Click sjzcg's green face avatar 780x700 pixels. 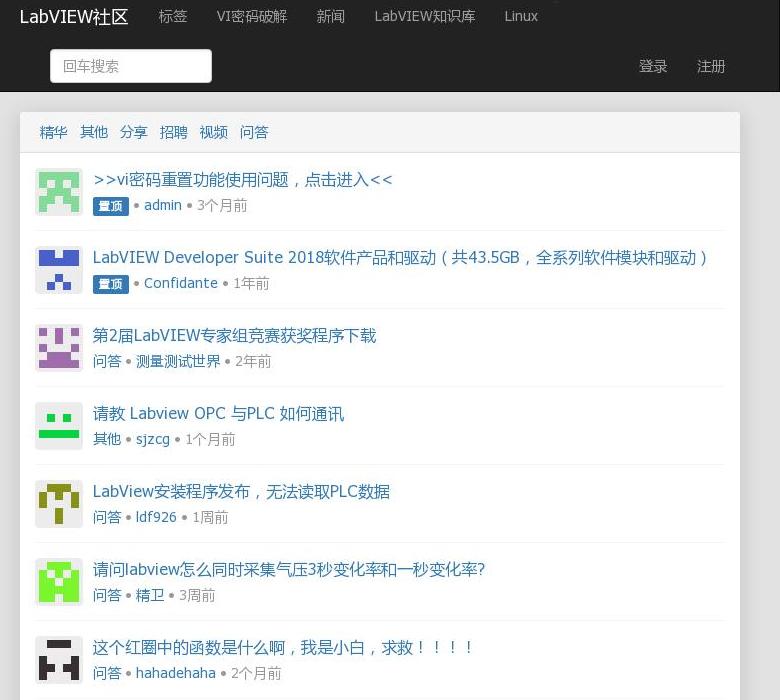tap(59, 426)
